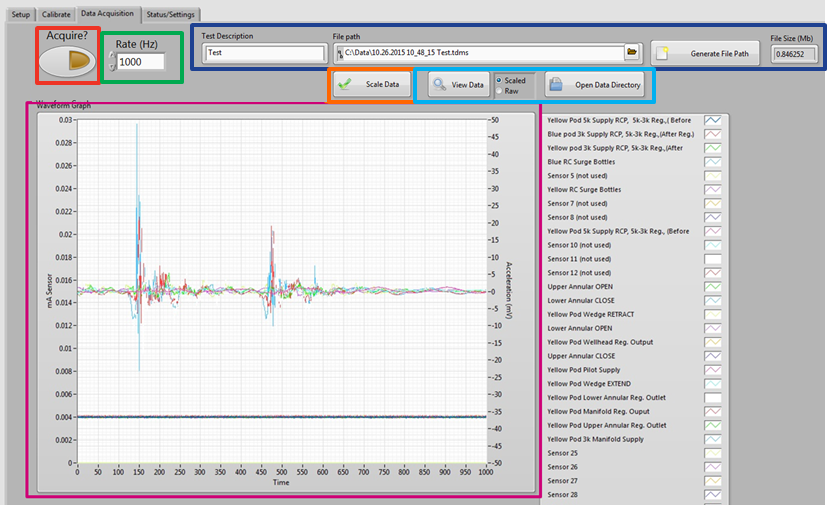The width and height of the screenshot is (827, 505).
Task: Select the Raw radio option
Action: pos(500,91)
